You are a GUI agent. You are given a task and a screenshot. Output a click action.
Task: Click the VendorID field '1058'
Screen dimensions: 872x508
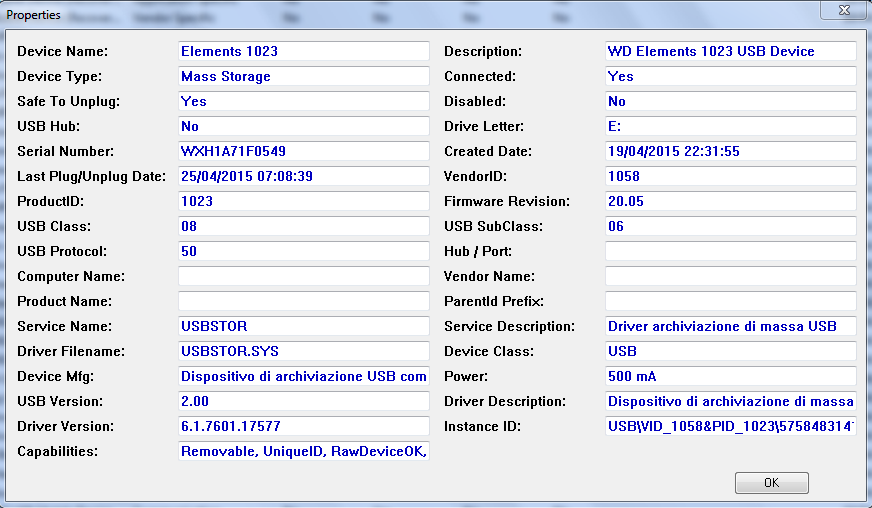[x=731, y=176]
